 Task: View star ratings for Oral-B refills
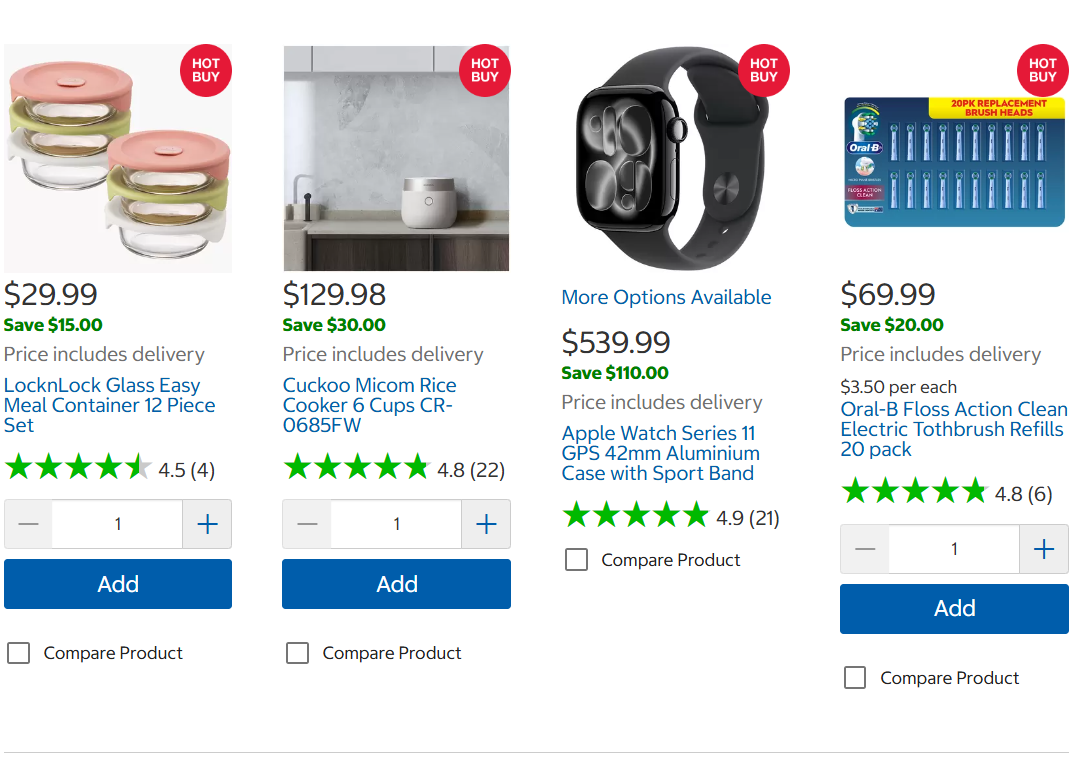(x=914, y=492)
